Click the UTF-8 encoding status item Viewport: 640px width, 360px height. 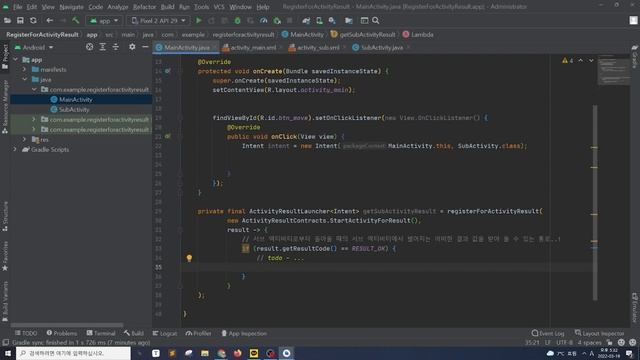[564, 343]
